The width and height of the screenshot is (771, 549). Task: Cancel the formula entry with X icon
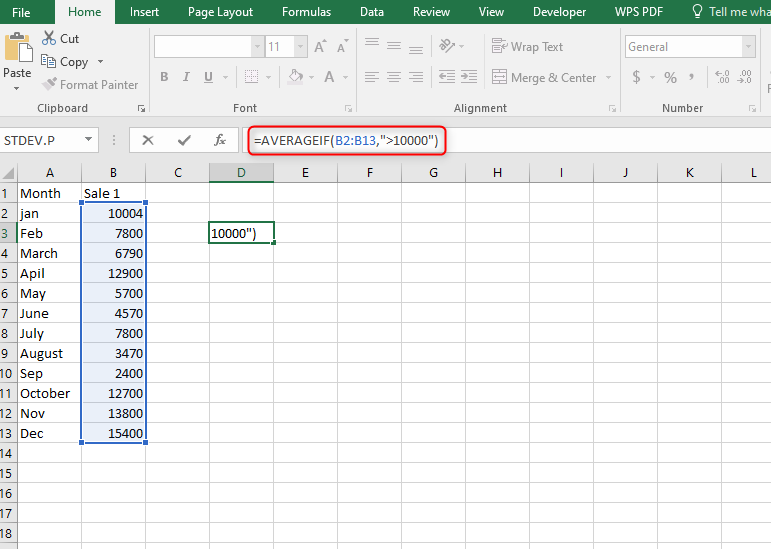148,141
